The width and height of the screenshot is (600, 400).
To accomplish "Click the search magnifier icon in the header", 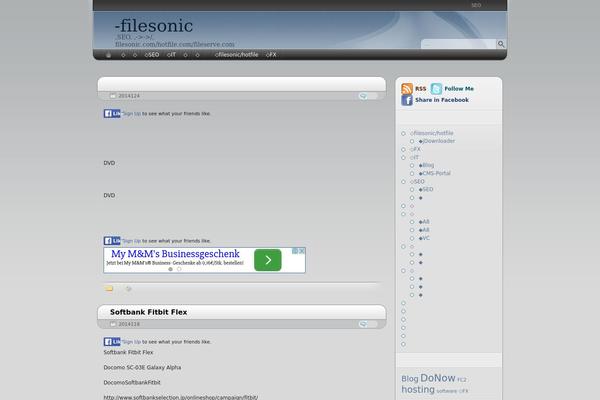I will click(501, 44).
